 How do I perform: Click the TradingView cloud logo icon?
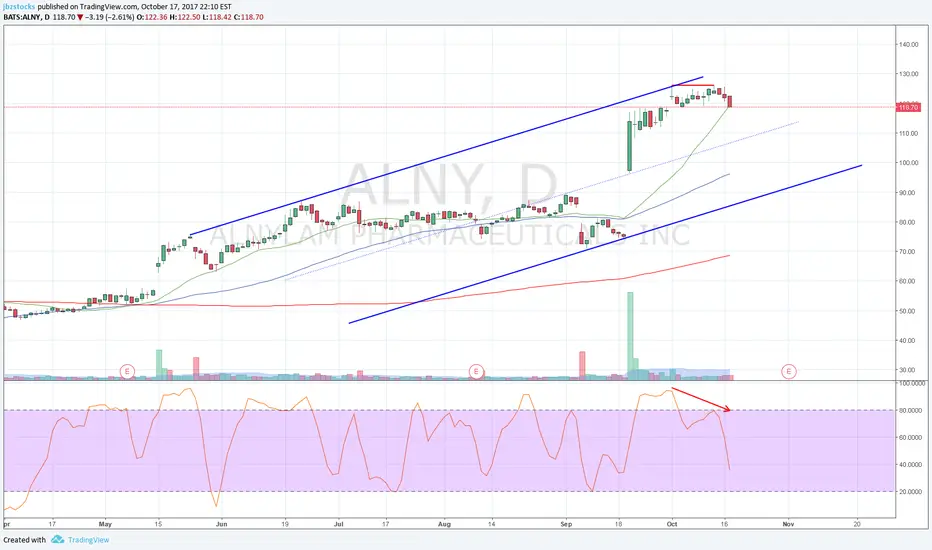[x=58, y=539]
